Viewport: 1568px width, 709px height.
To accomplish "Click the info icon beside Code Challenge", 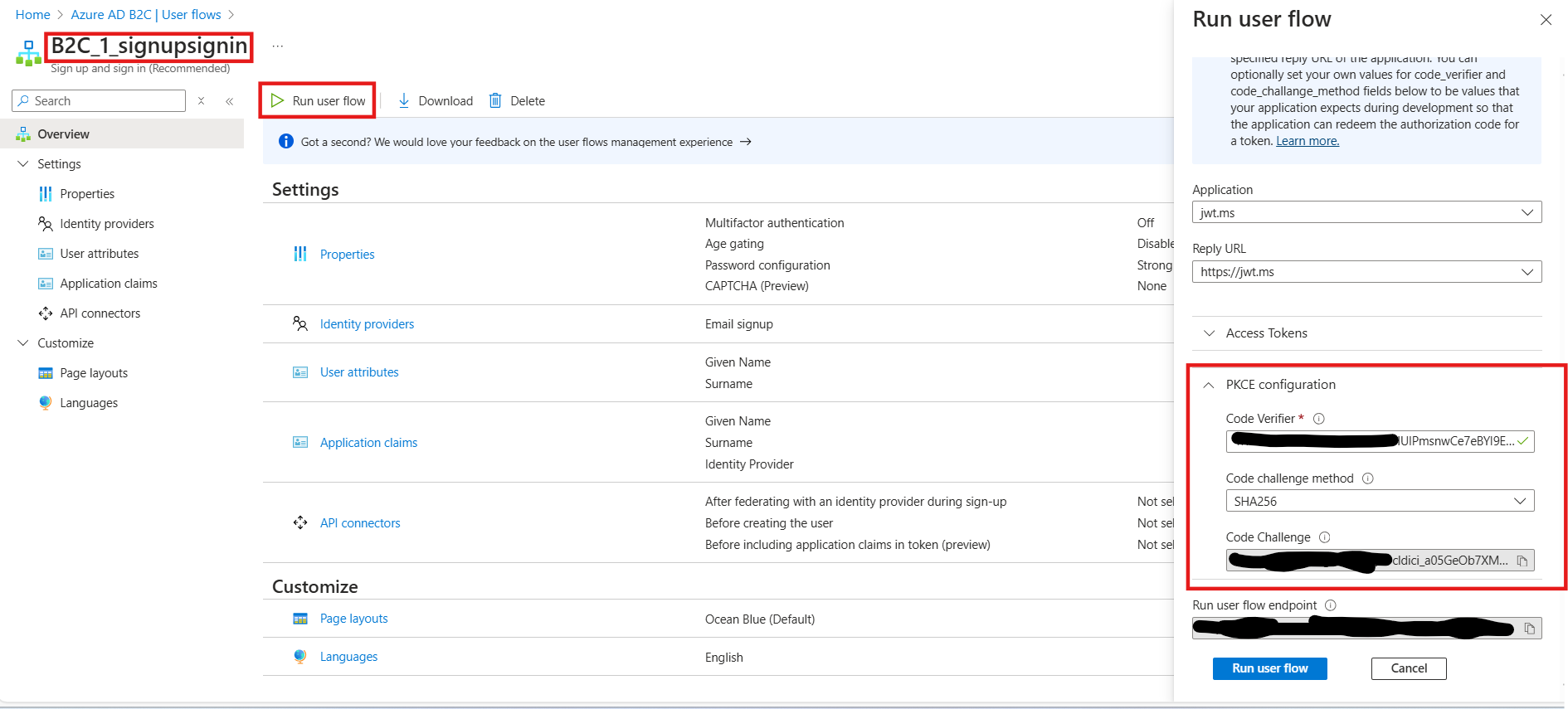I will point(1325,537).
